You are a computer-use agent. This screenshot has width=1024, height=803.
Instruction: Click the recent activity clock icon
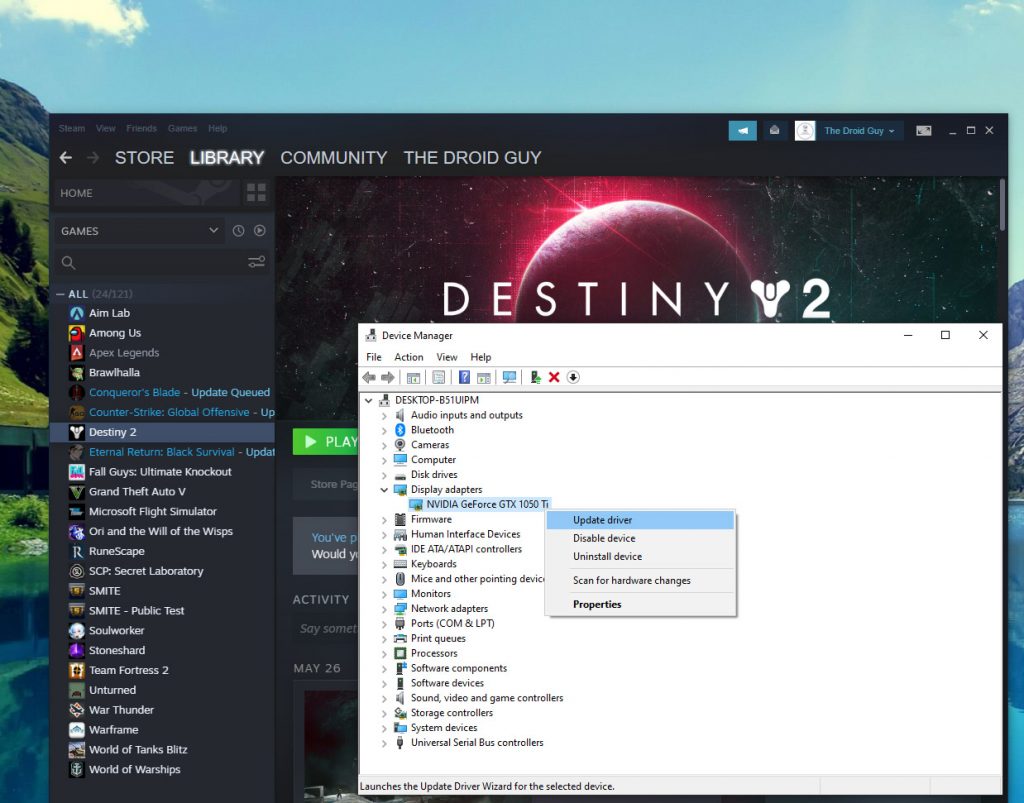click(x=238, y=230)
